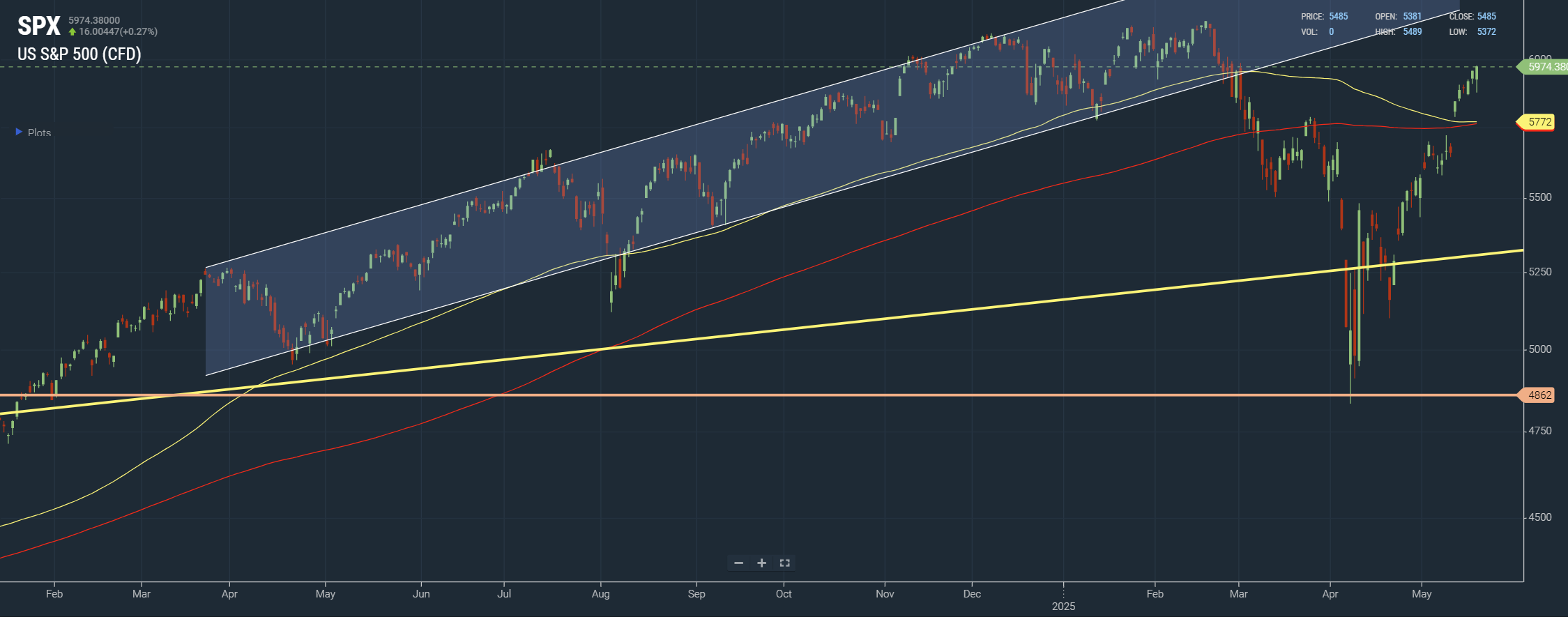Click the 2025 year label on the time axis
The height and width of the screenshot is (617, 1568).
click(x=1064, y=607)
